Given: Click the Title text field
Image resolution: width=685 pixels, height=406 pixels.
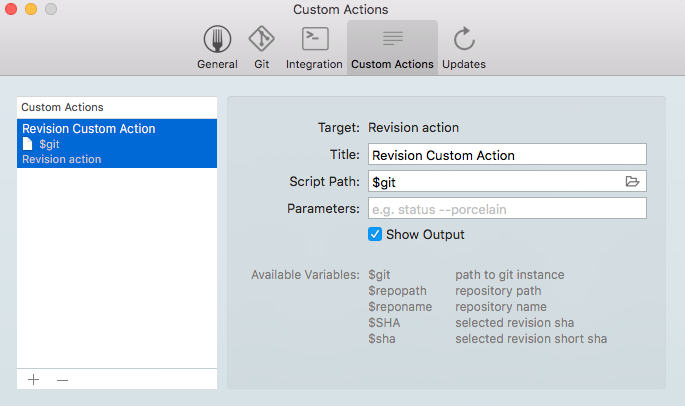Looking at the screenshot, I should point(507,155).
